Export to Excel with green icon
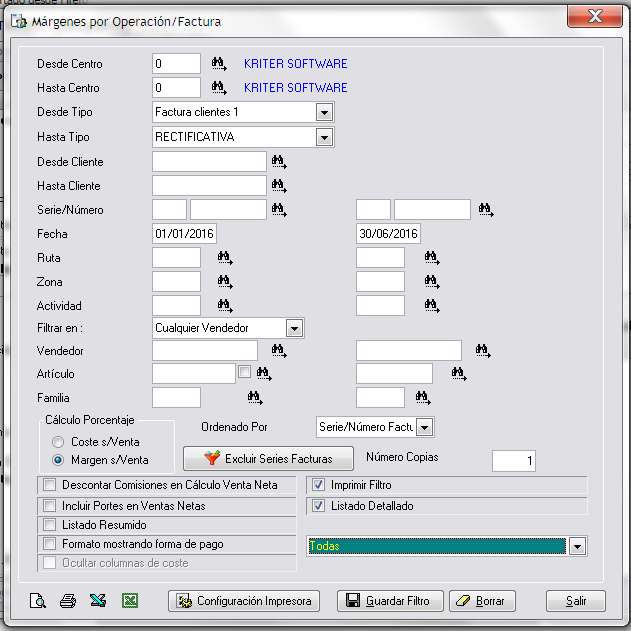Screen dimensions: 631x631 pyautogui.click(x=130, y=601)
